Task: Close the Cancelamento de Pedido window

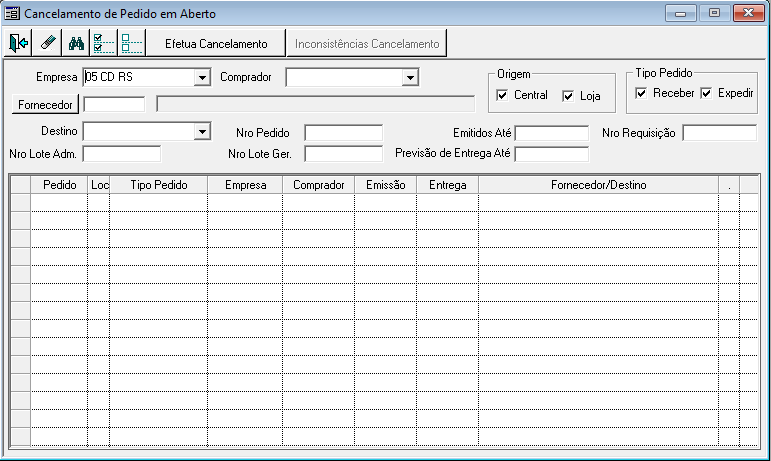Action: [x=748, y=13]
